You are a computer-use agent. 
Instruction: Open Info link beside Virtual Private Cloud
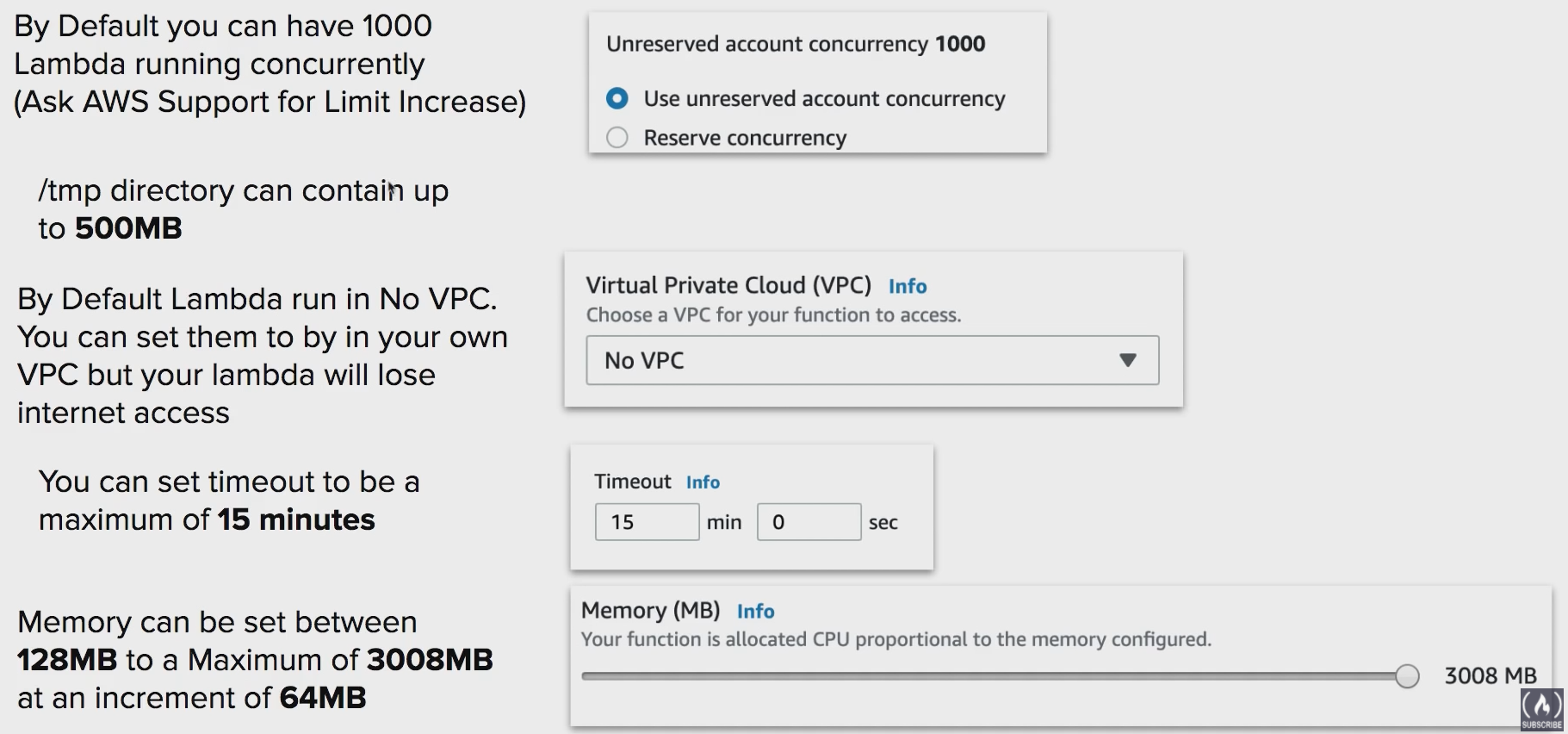tap(907, 286)
